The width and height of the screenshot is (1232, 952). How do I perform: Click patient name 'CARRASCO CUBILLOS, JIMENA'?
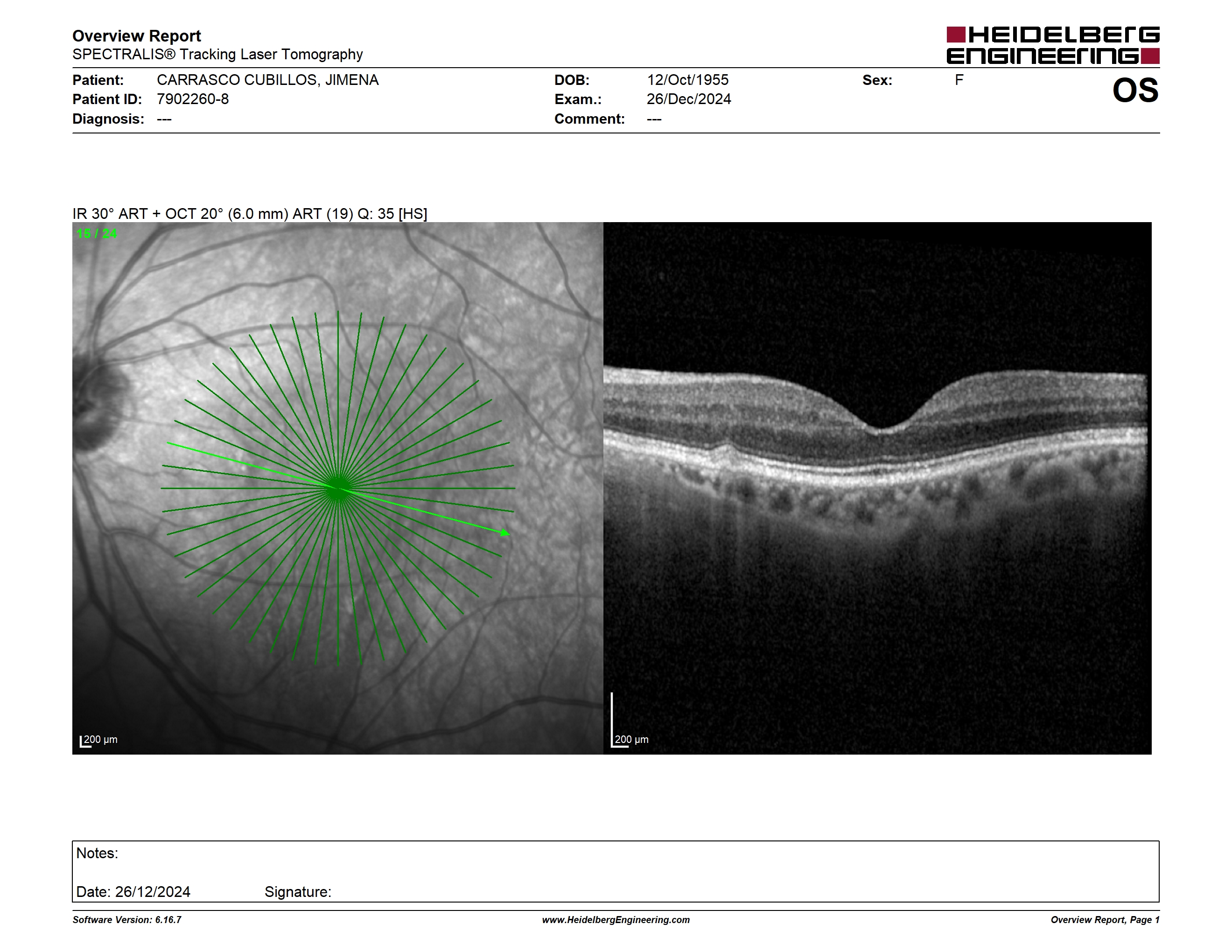pos(268,80)
